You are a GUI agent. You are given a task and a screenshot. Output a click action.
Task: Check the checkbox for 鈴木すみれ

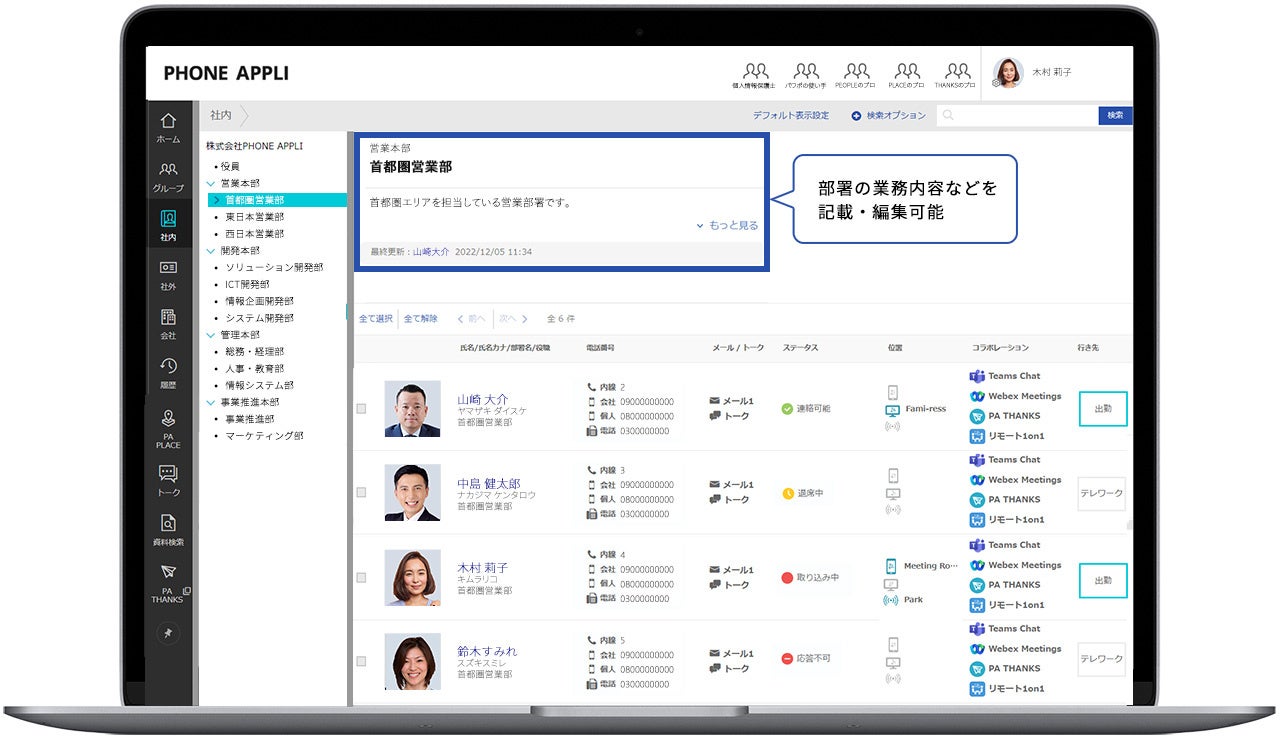361,661
